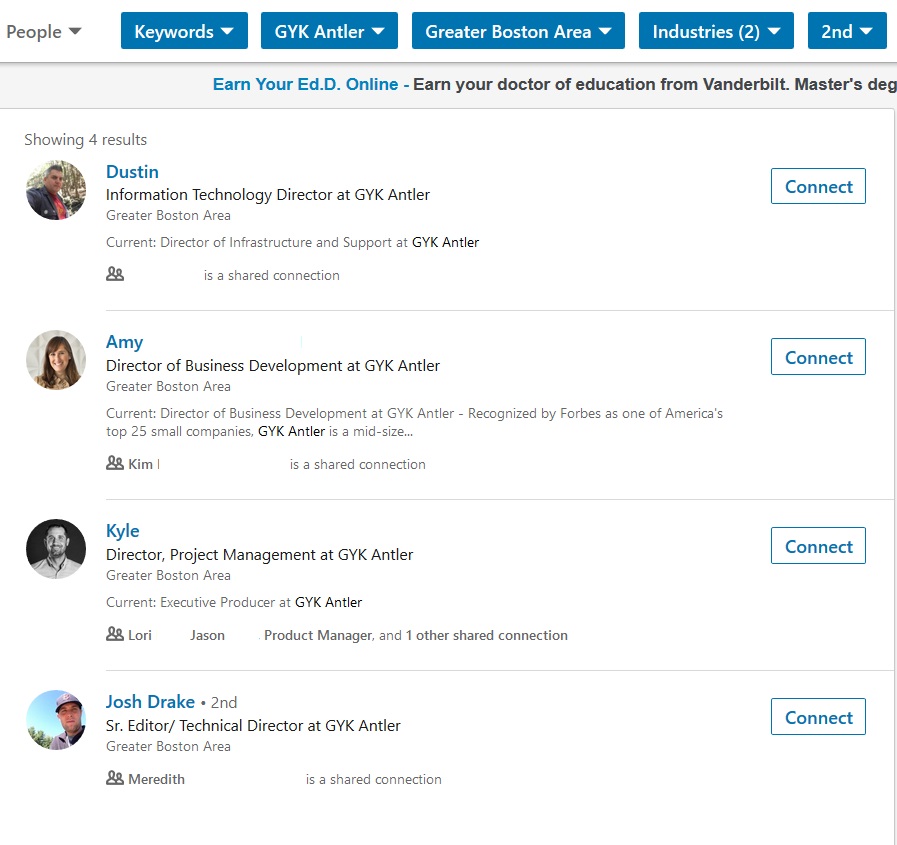Click the Earn Your Ed.D. Online ad link
This screenshot has height=845, width=897.
click(x=305, y=85)
